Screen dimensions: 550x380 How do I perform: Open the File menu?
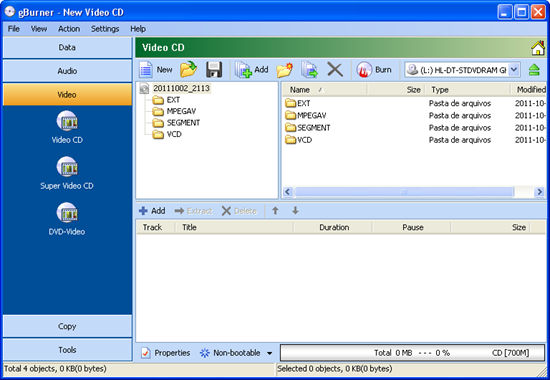tap(14, 29)
